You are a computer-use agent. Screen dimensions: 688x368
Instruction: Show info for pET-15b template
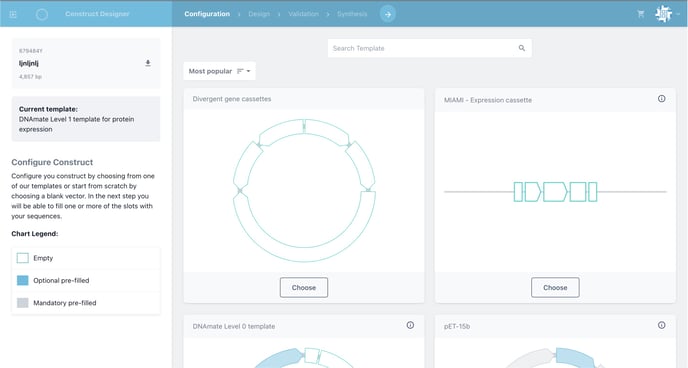[x=661, y=325]
